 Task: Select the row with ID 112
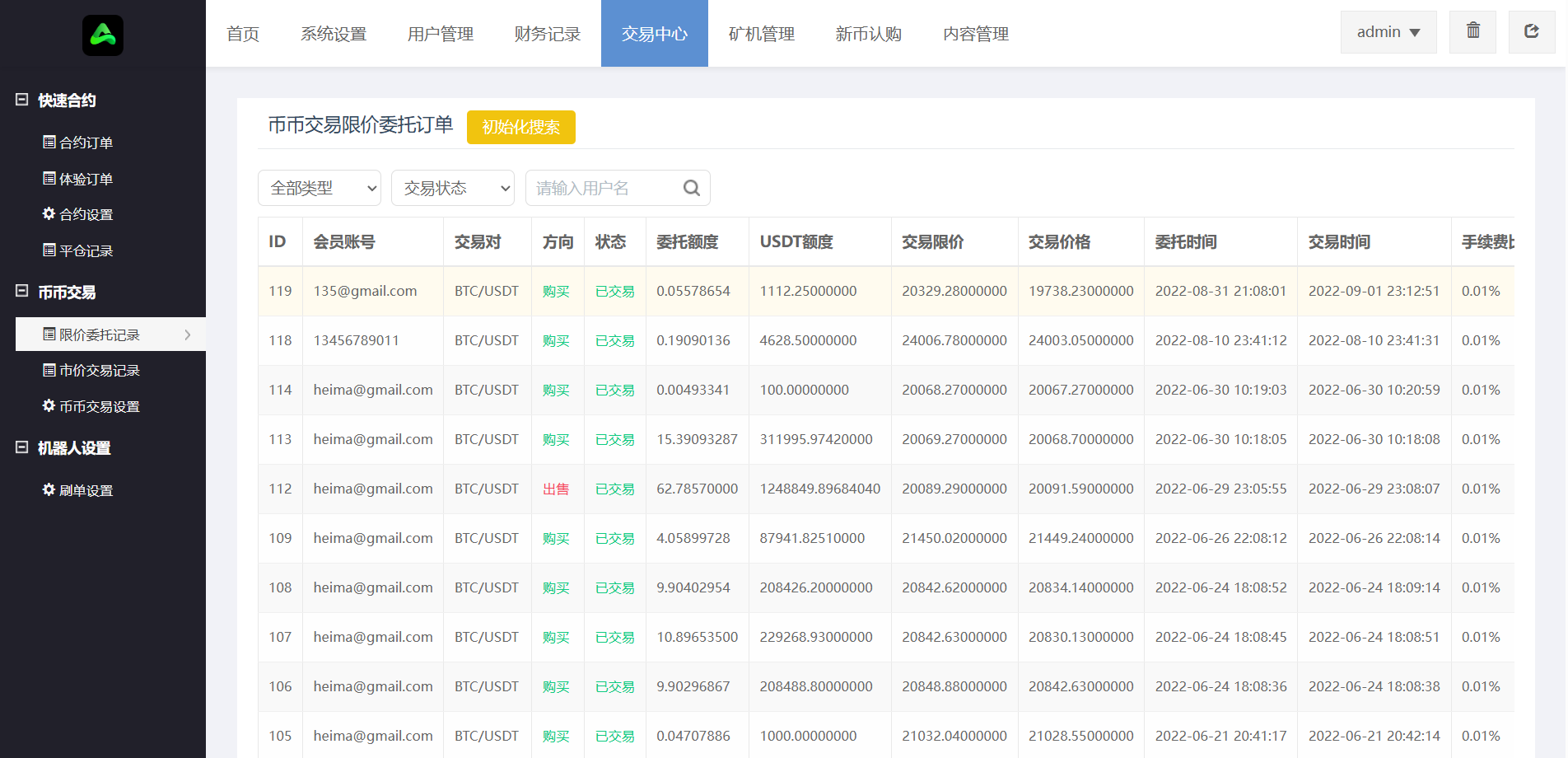pos(280,489)
